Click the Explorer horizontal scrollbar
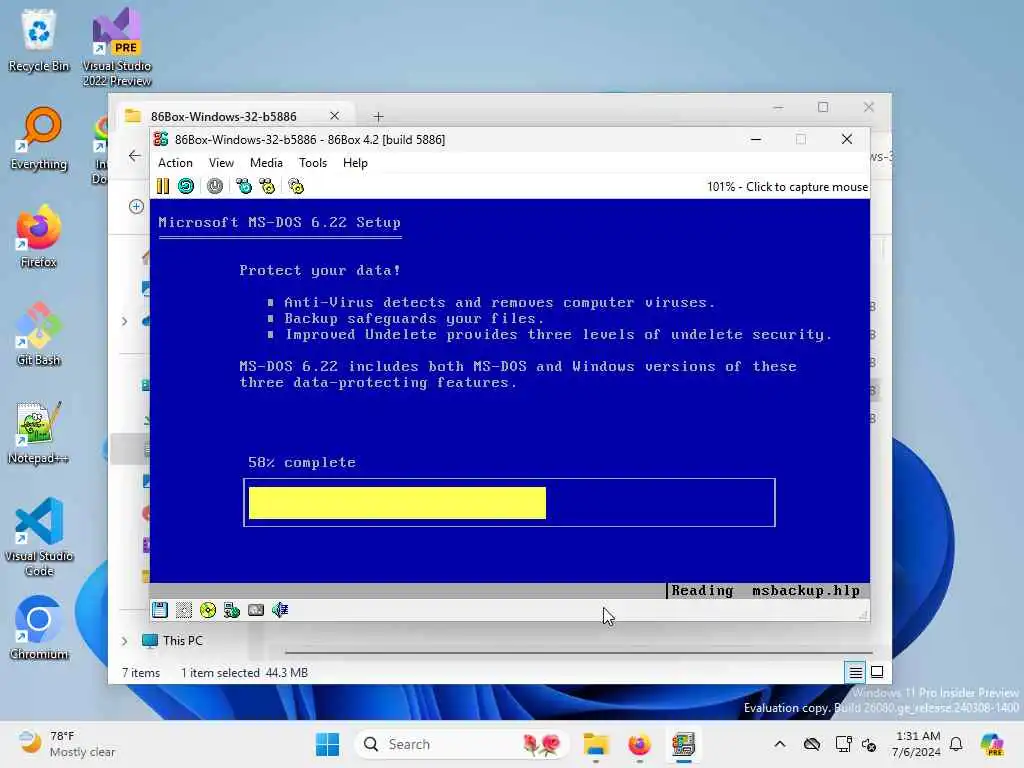The width and height of the screenshot is (1024, 768). click(x=578, y=652)
